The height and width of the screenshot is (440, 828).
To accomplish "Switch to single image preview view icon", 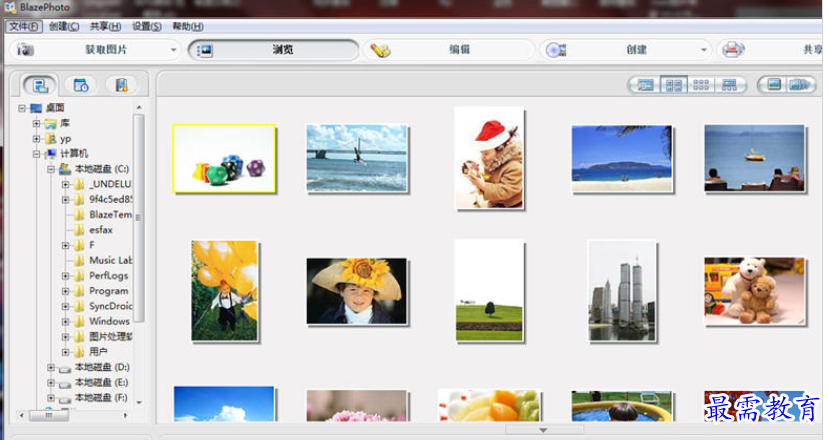I will pyautogui.click(x=645, y=85).
